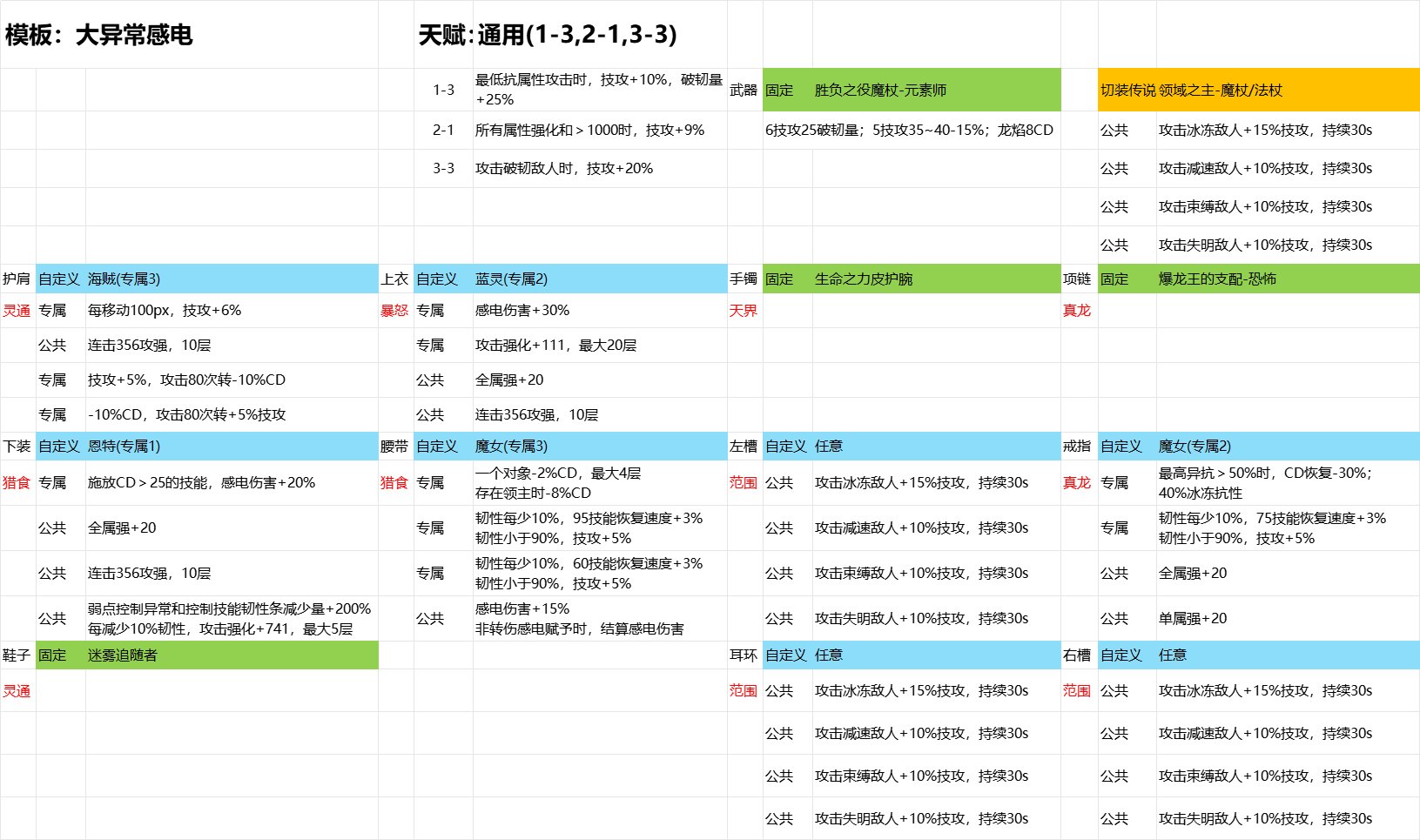Select cell 单属强+20
The height and width of the screenshot is (840, 1420).
click(1288, 618)
